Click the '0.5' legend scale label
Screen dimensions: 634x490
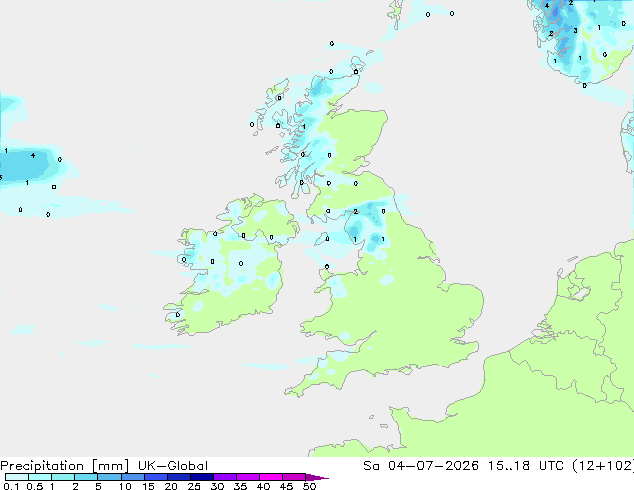[35, 486]
